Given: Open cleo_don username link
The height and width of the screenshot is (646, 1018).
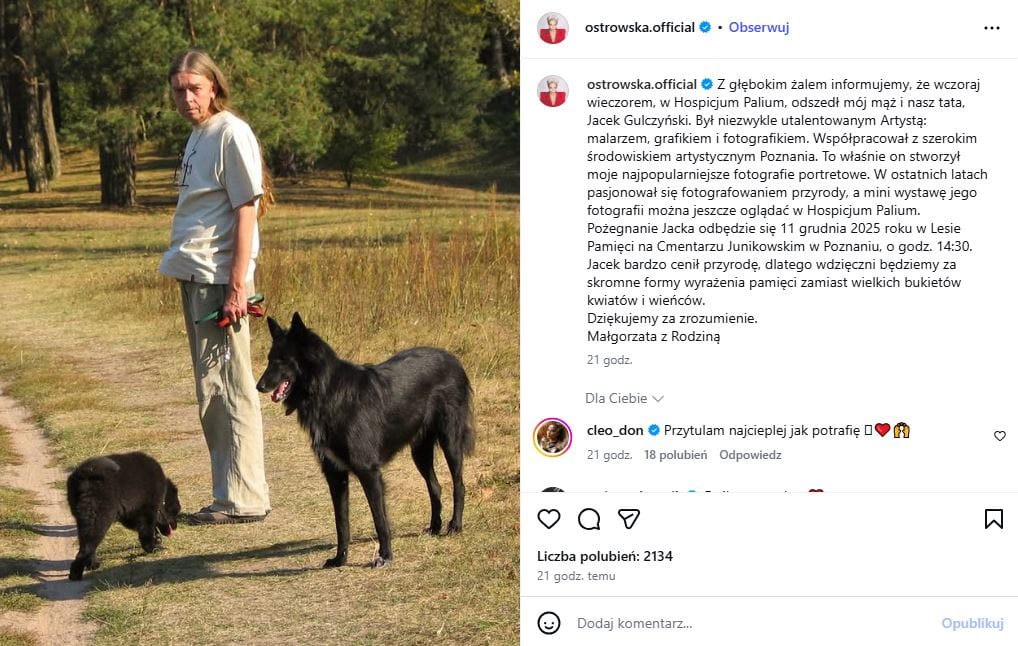Looking at the screenshot, I should pyautogui.click(x=615, y=430).
